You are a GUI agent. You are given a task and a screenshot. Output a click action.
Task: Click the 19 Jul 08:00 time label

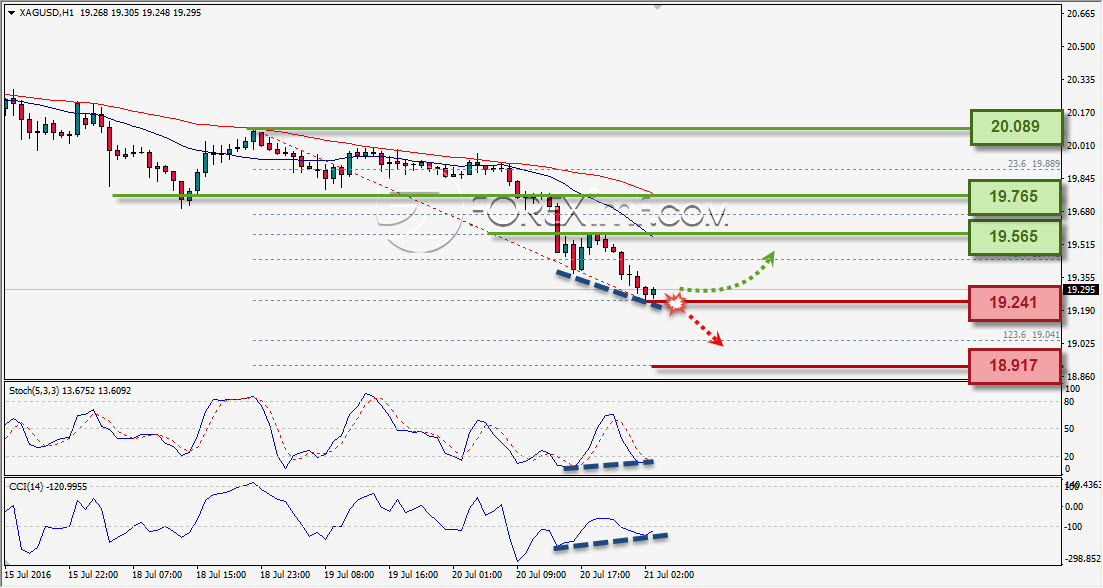349,575
